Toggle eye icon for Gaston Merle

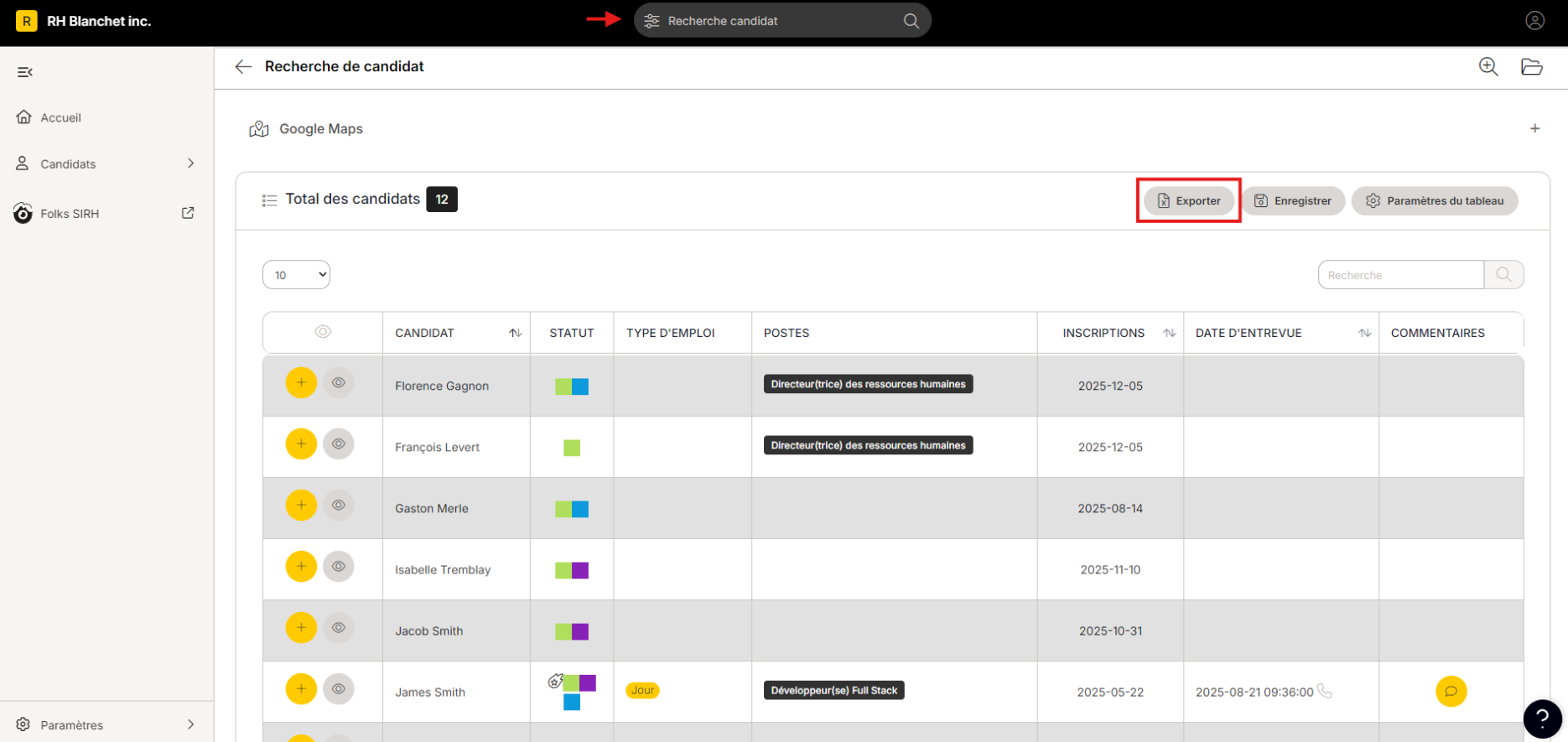(339, 506)
